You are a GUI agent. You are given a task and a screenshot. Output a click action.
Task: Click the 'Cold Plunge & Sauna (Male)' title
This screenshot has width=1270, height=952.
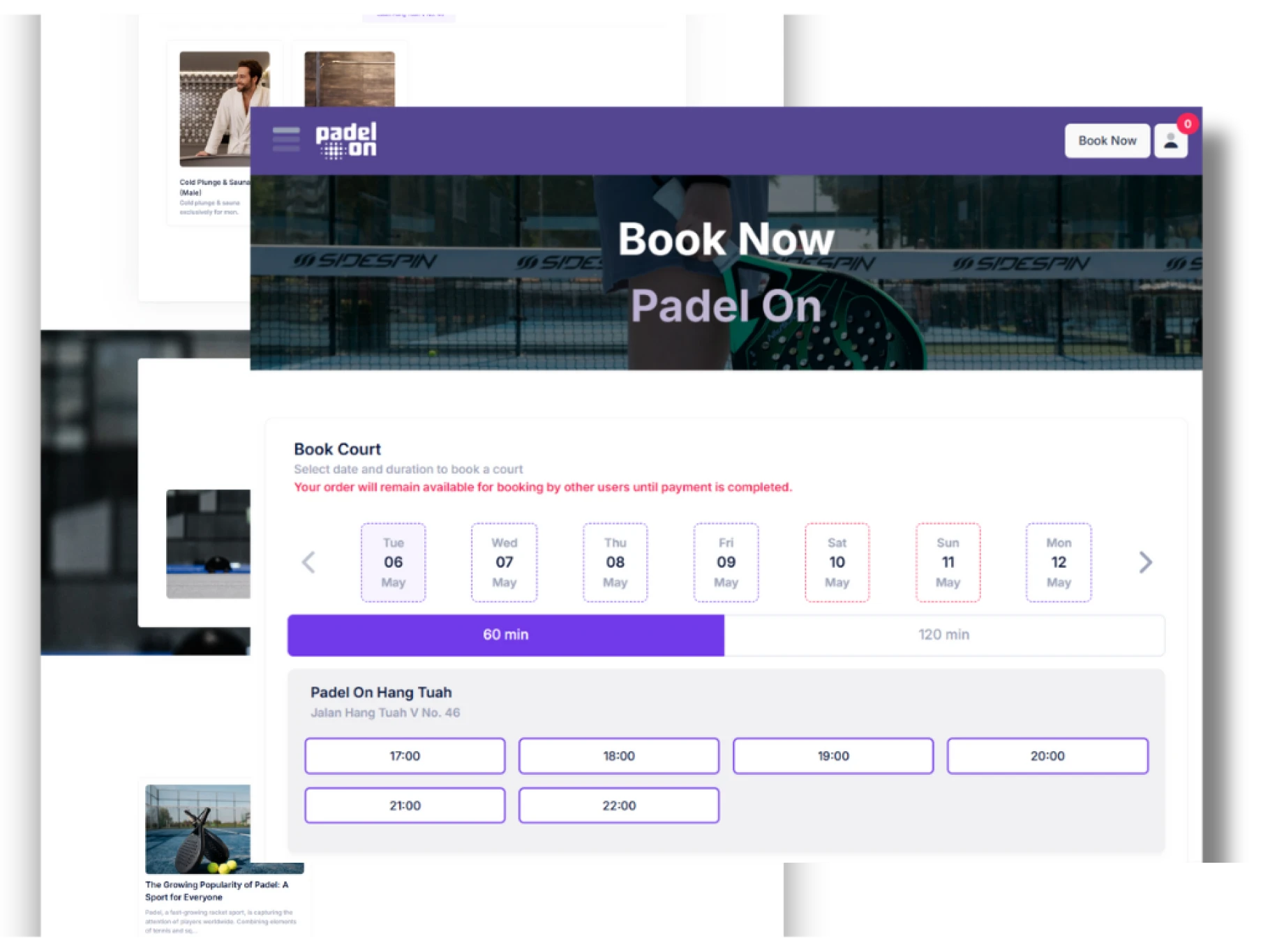tap(214, 187)
